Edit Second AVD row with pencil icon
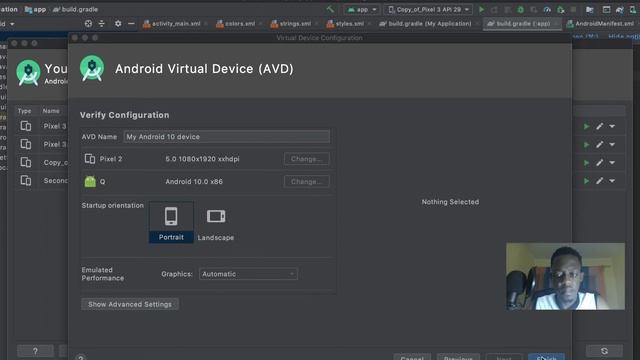Screen dimensions: 640x360 600,181
